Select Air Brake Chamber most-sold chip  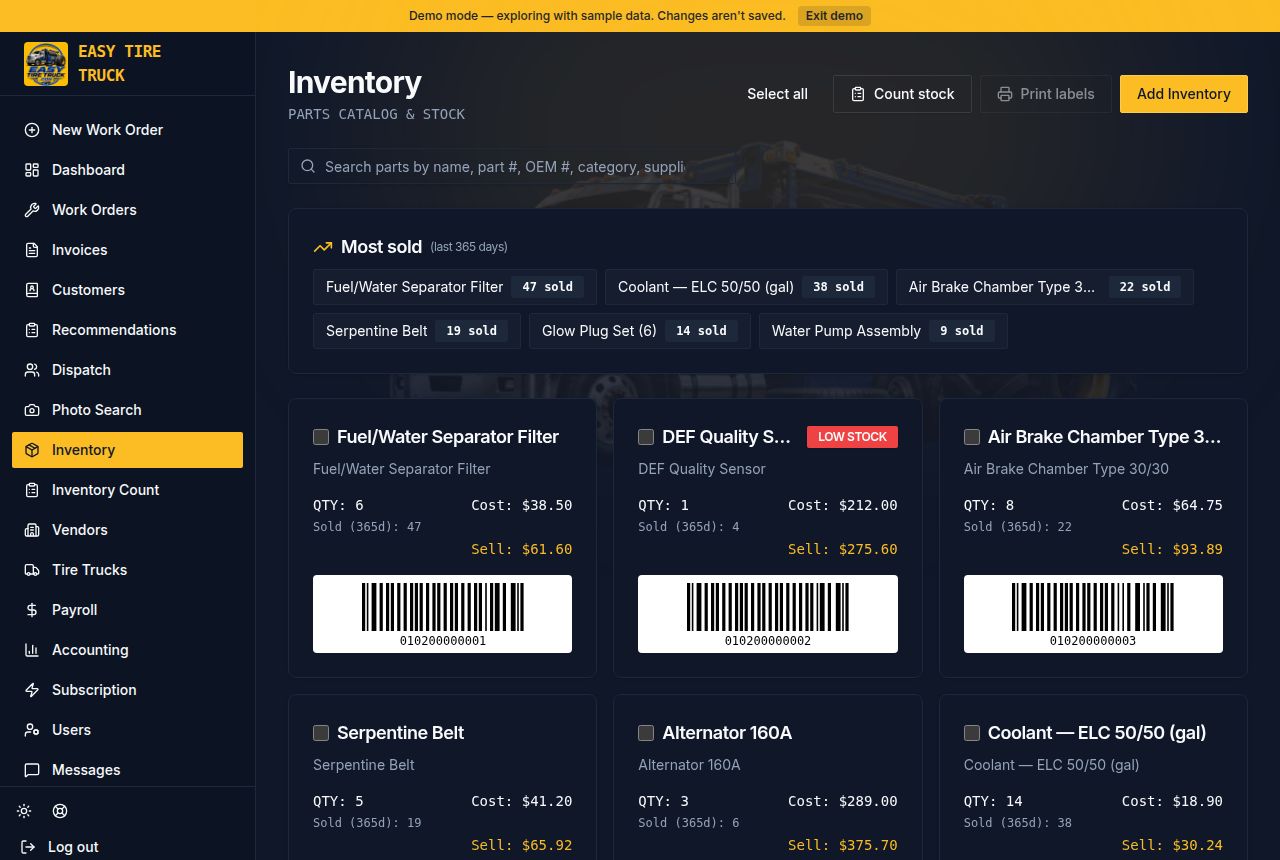[1045, 287]
